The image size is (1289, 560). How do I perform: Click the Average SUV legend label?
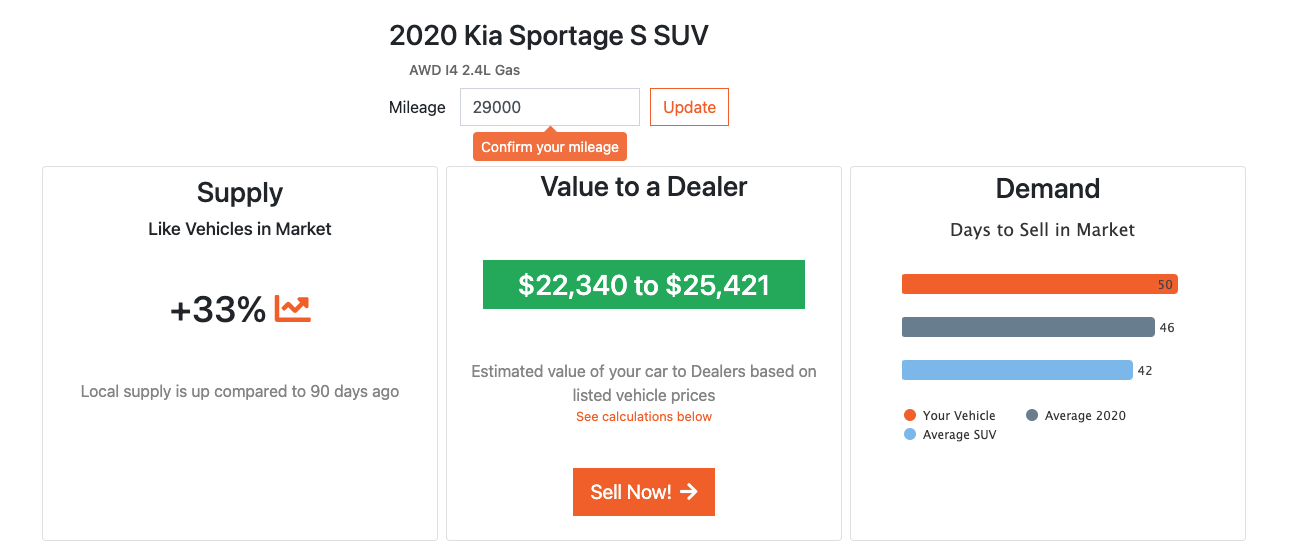(x=959, y=435)
